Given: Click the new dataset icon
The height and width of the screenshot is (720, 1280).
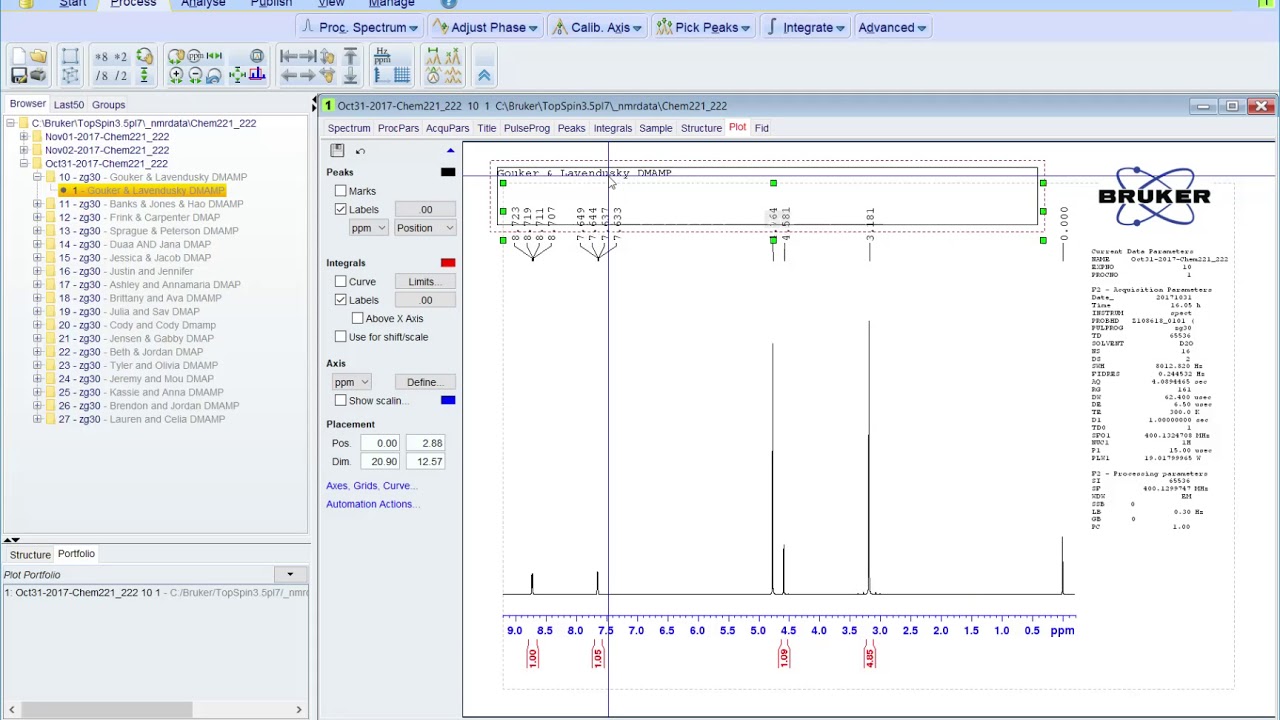Looking at the screenshot, I should point(19,56).
